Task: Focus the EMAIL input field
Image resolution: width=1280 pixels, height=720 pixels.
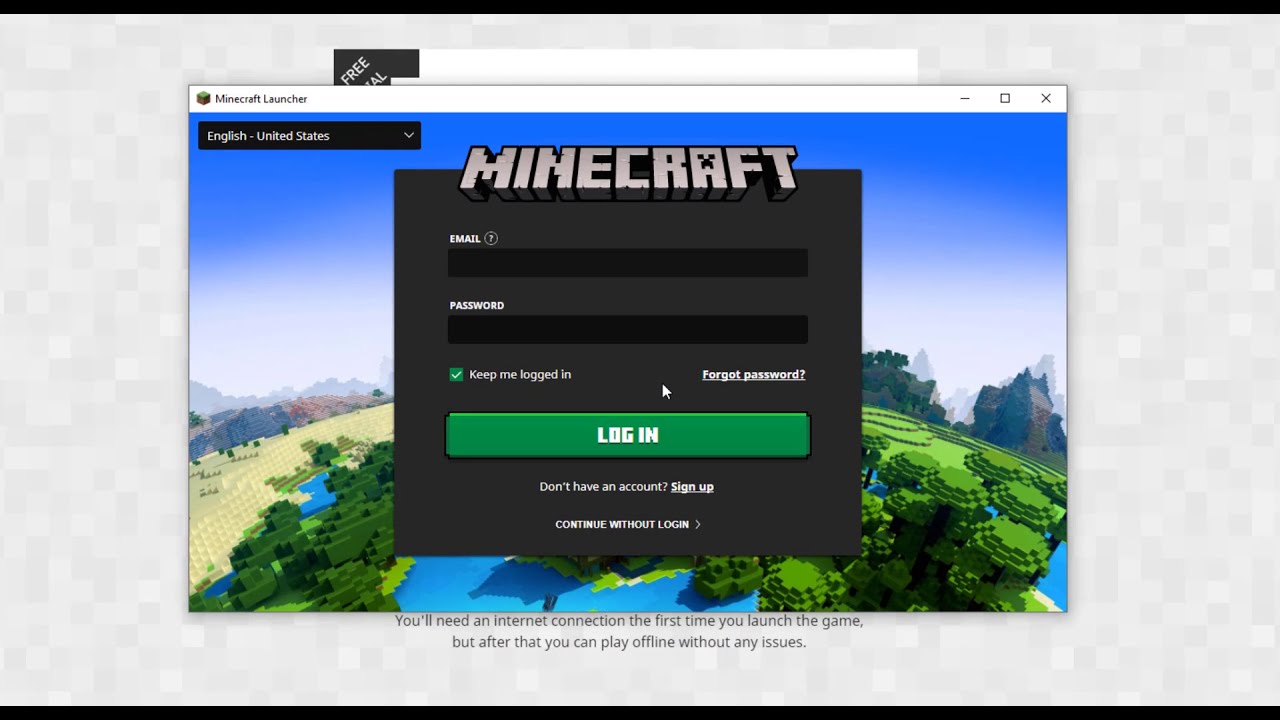Action: pyautogui.click(x=628, y=263)
